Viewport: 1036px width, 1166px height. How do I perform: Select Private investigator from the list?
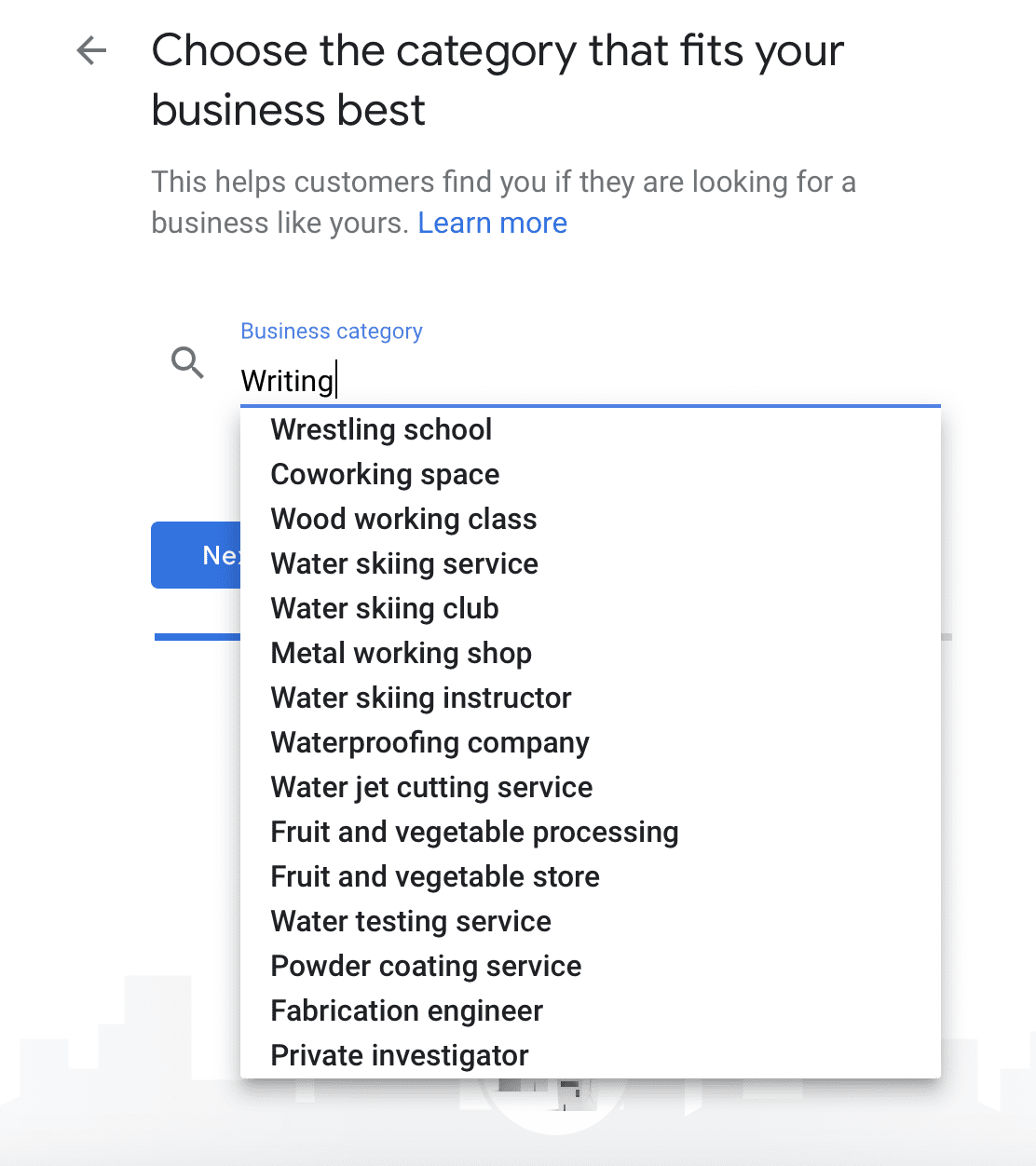pos(399,1055)
